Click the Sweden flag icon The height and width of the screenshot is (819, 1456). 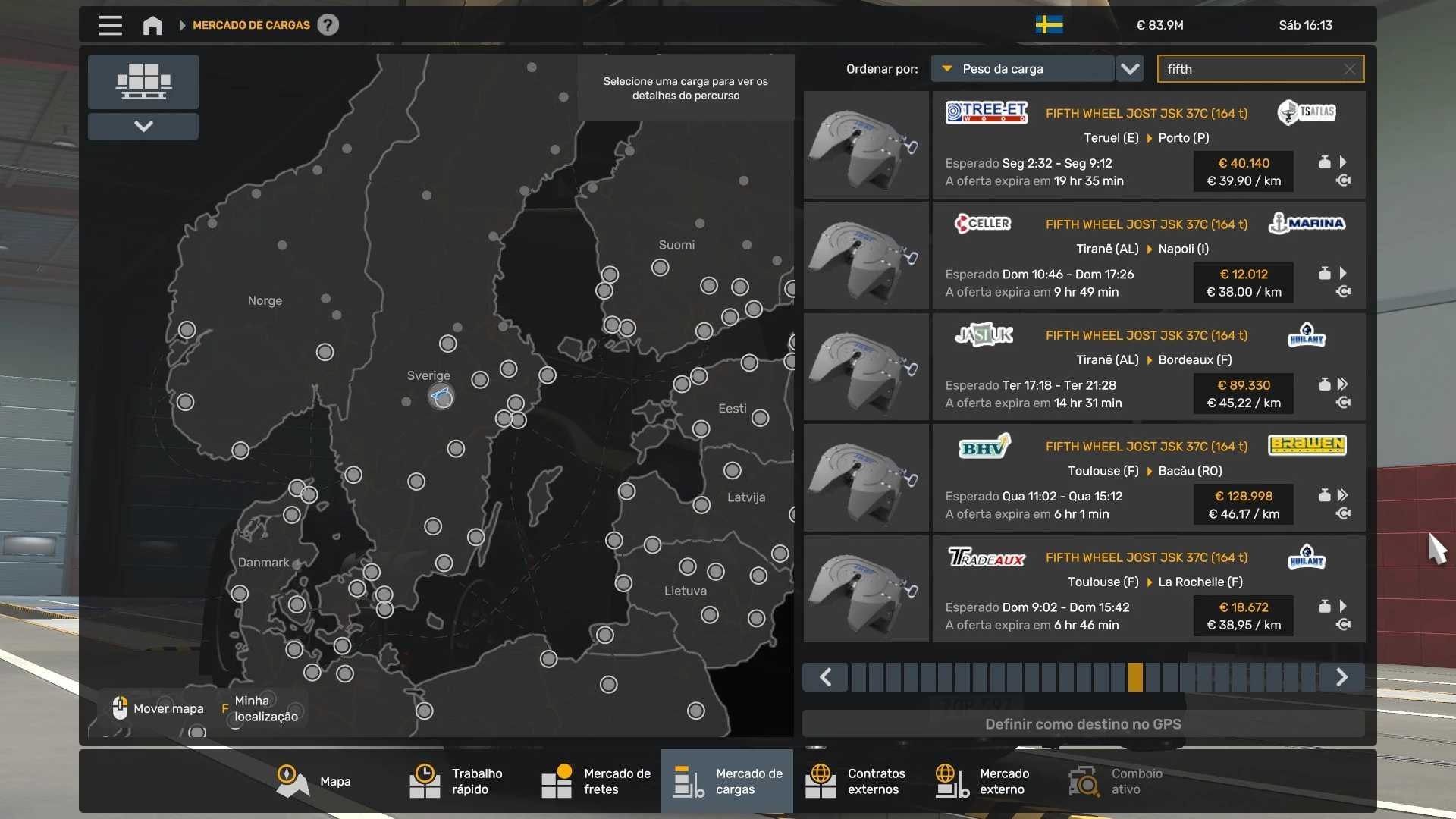tap(1049, 25)
